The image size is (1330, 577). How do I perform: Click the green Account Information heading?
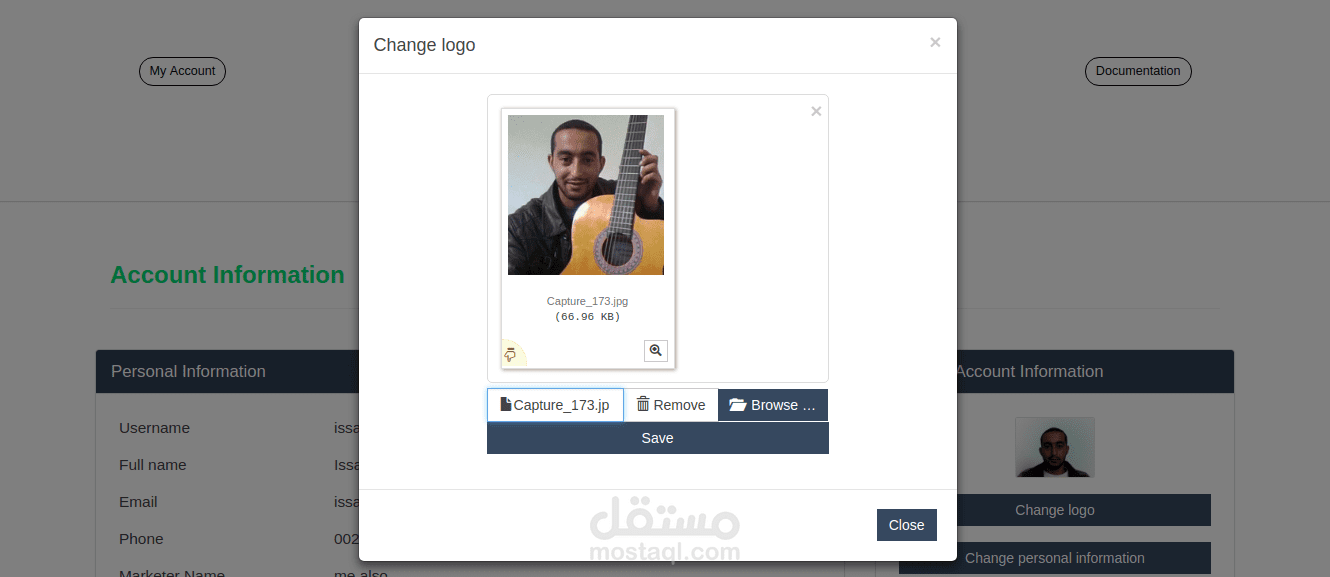point(227,275)
